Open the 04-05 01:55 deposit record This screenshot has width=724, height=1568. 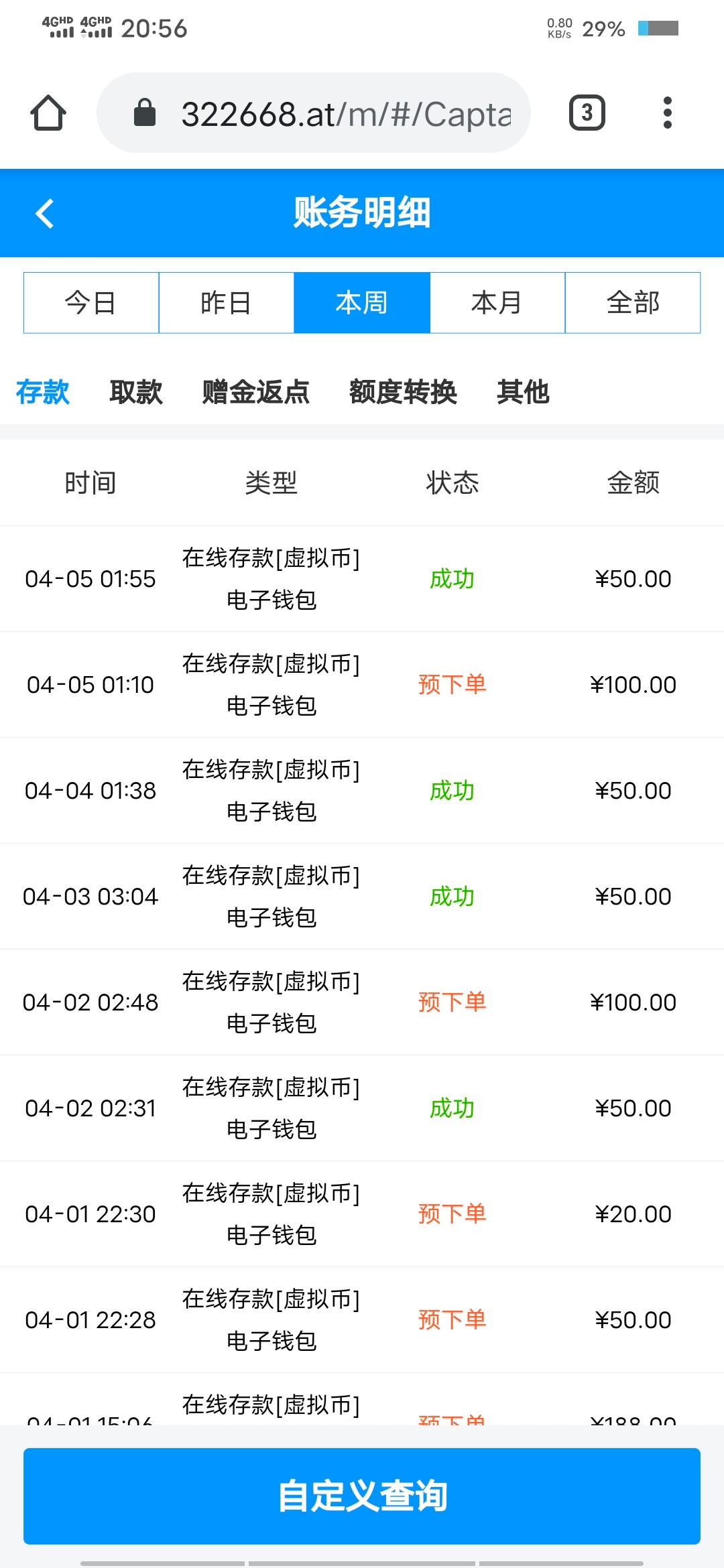click(362, 579)
